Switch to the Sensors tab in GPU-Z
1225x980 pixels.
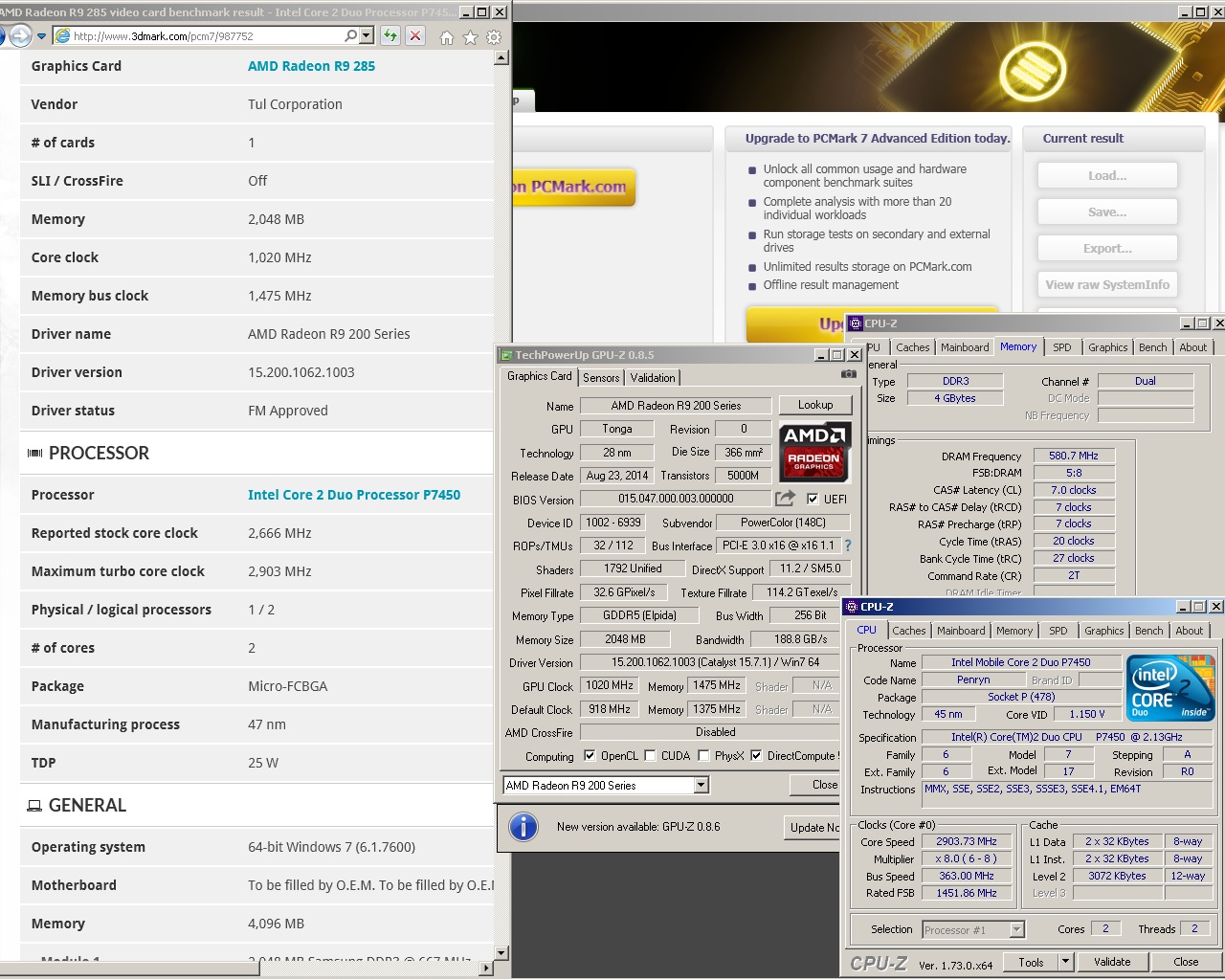coord(601,378)
